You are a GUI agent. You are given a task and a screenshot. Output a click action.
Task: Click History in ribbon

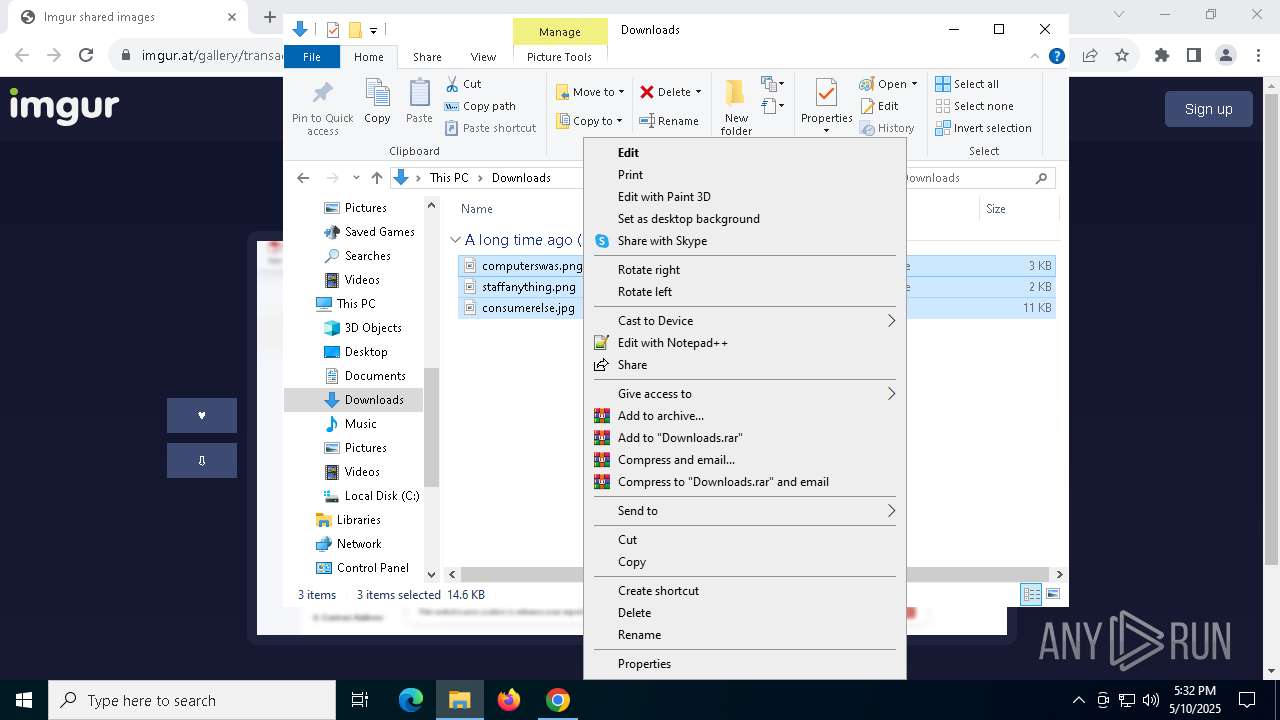887,128
